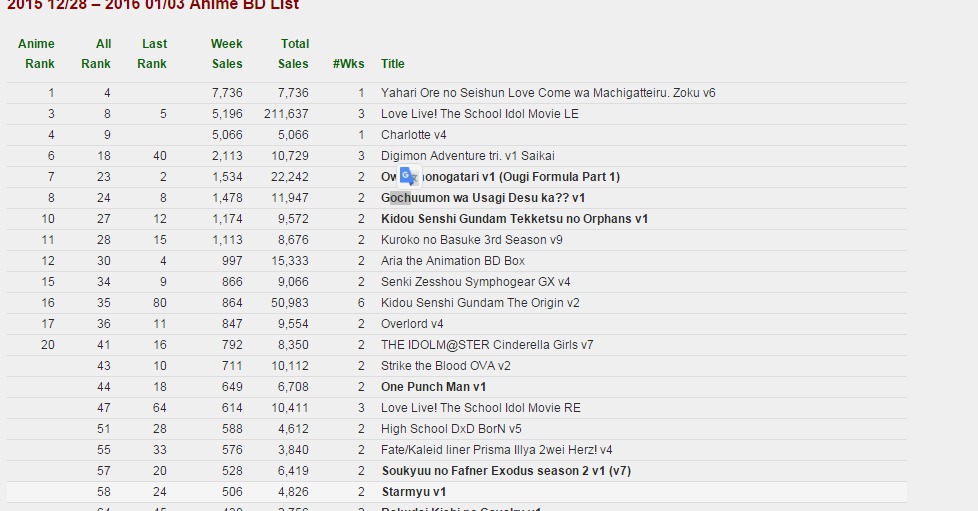This screenshot has width=978, height=511.
Task: Click the All Rank column header
Action: [x=97, y=54]
